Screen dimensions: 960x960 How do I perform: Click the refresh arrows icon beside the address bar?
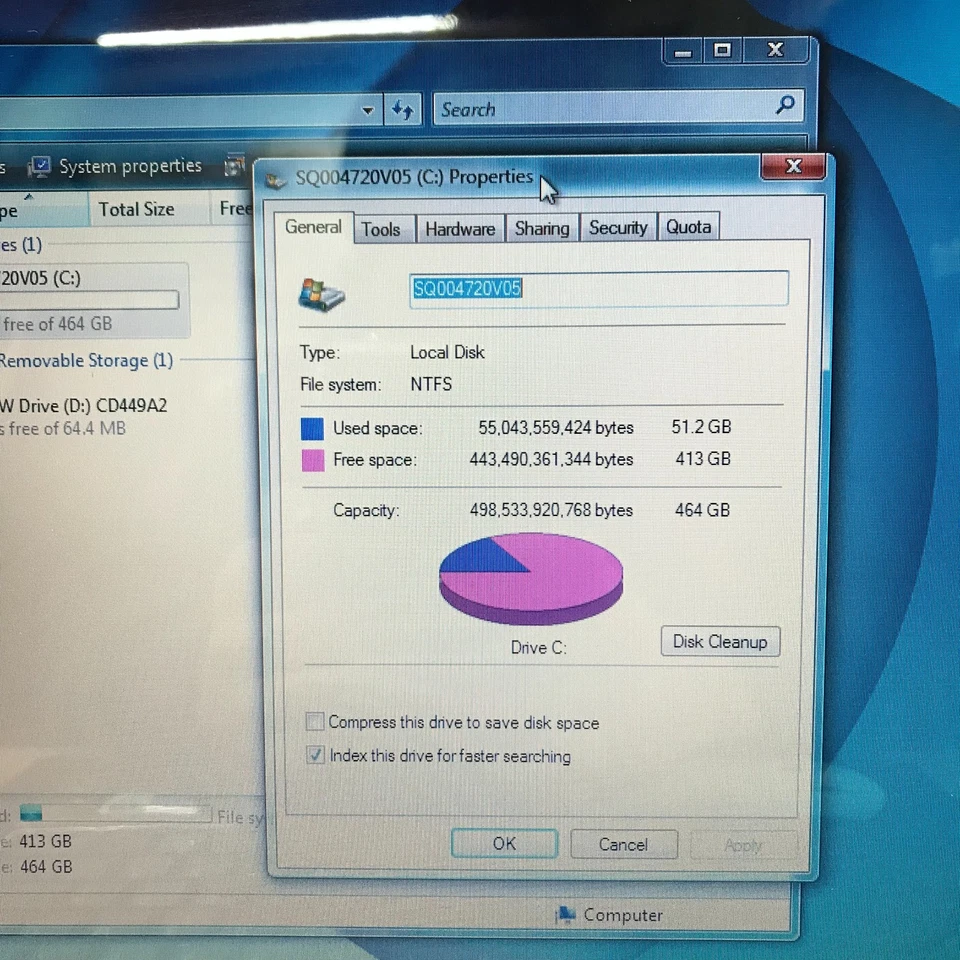[x=403, y=109]
